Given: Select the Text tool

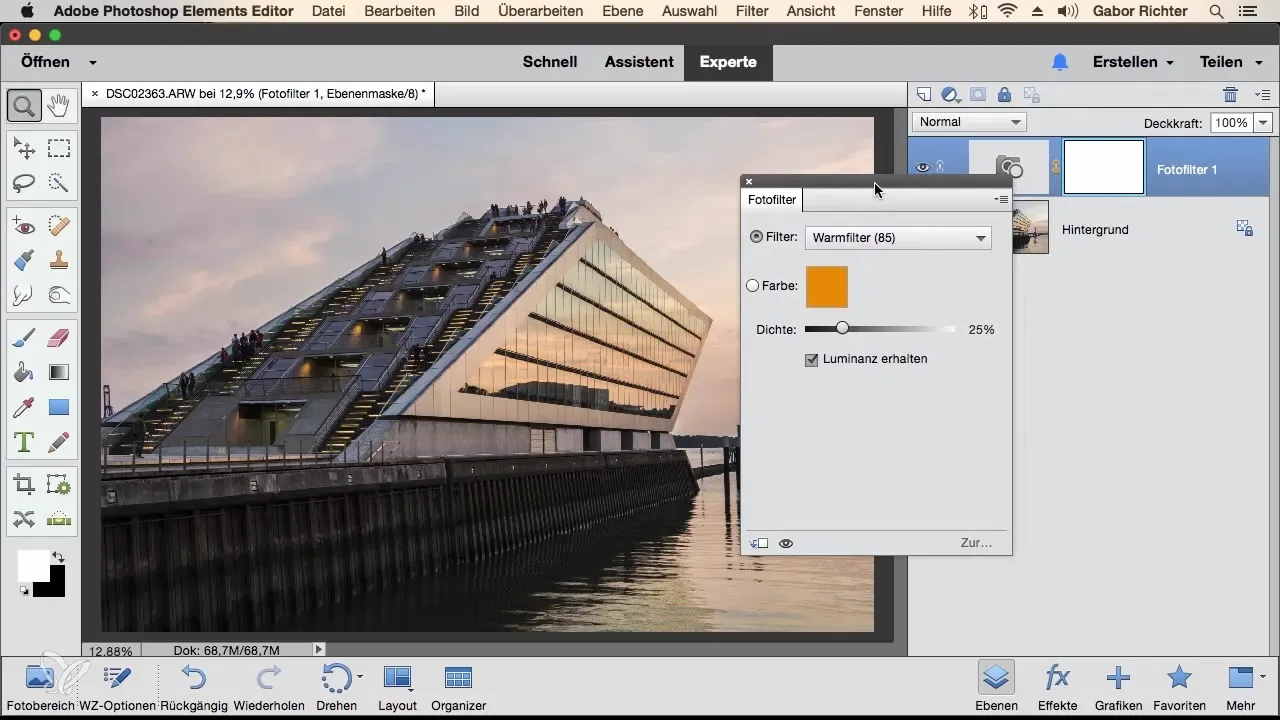Looking at the screenshot, I should (24, 441).
